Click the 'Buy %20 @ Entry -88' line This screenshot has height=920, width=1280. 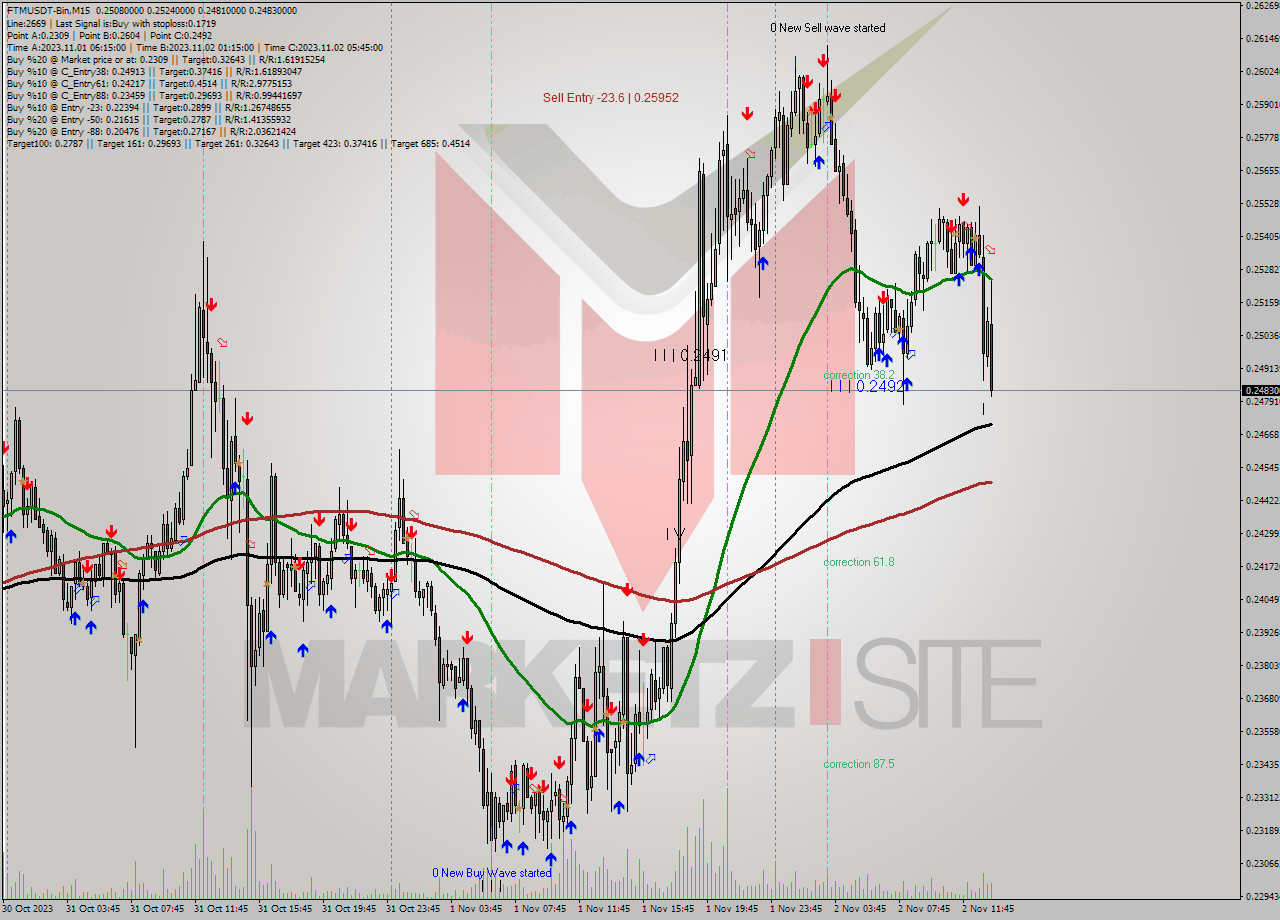click(x=151, y=131)
